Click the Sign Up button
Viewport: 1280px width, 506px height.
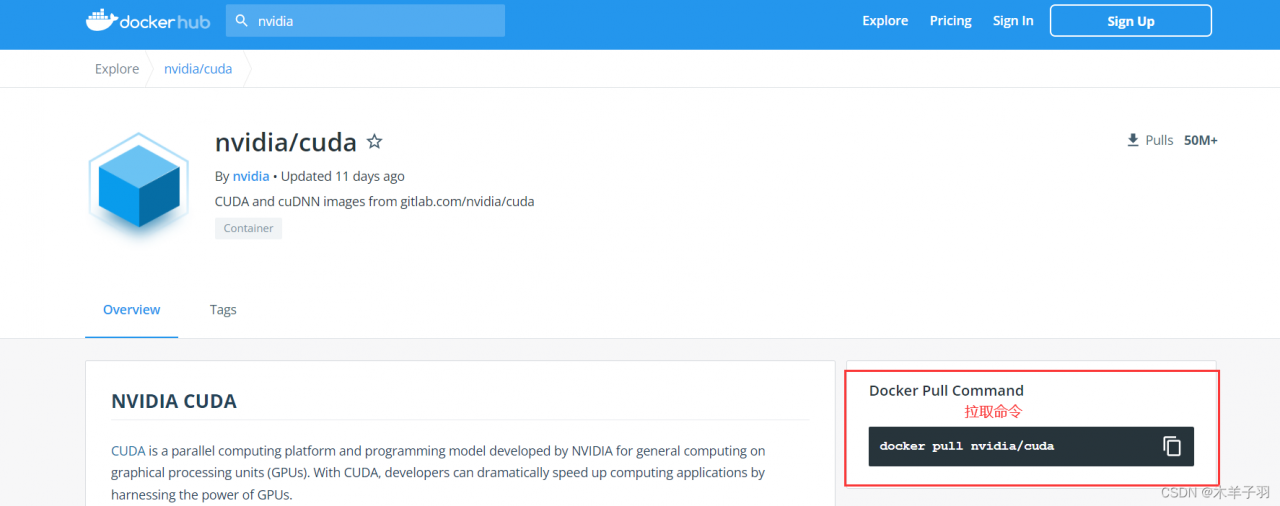[x=1130, y=21]
